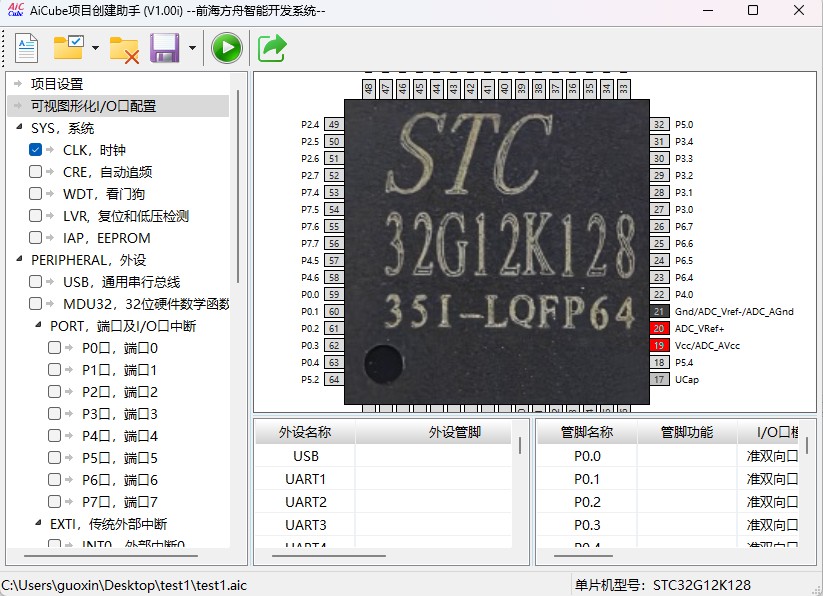
Task: Click pin 27 for P3.0 on chip
Action: pyautogui.click(x=659, y=209)
